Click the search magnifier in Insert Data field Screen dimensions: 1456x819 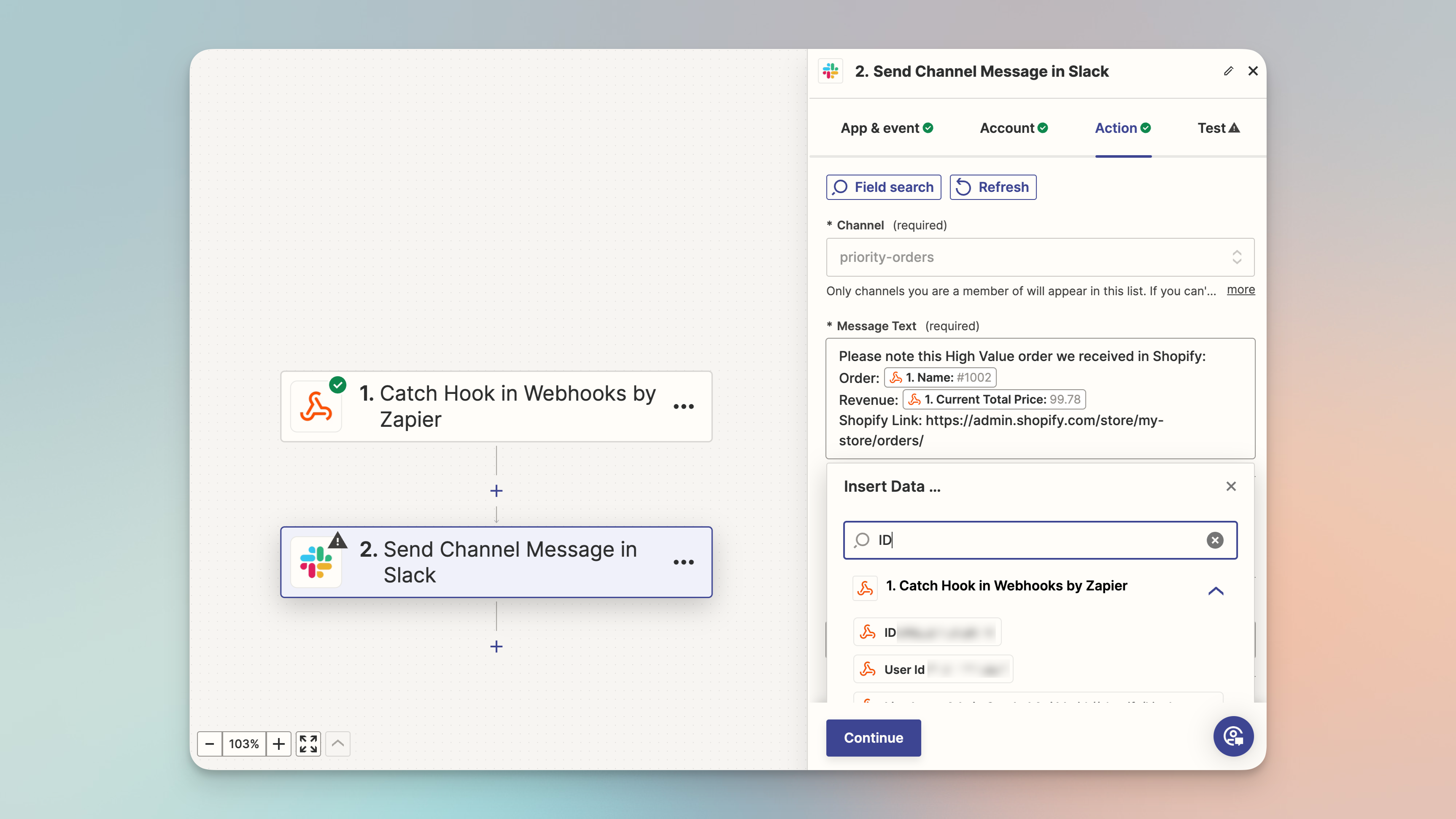pos(862,540)
